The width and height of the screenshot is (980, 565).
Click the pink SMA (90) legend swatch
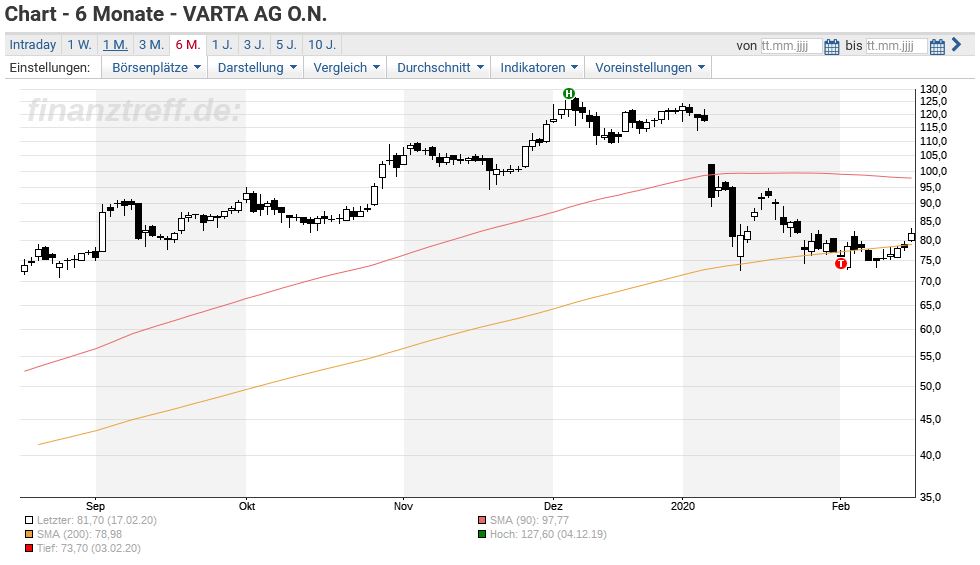[481, 520]
